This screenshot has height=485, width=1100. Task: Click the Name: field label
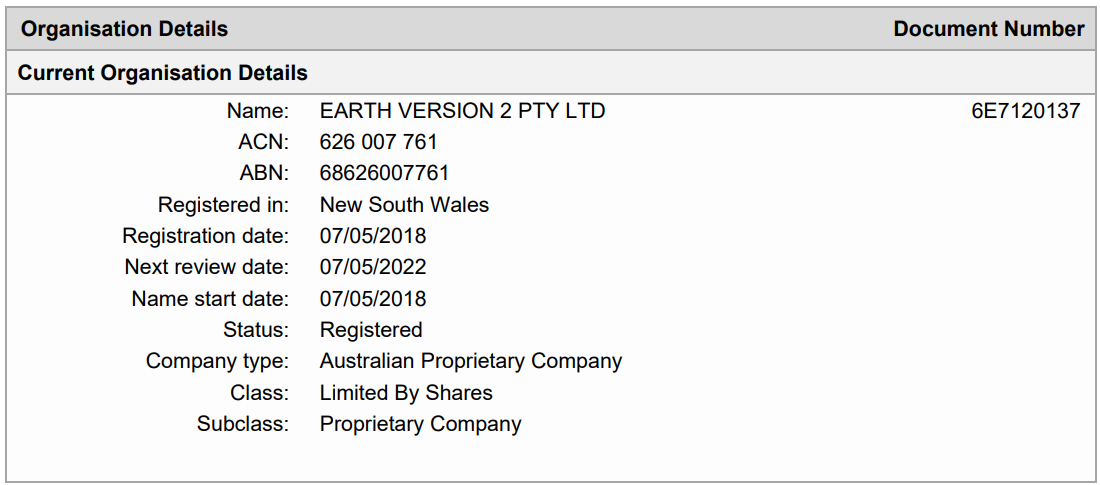pos(257,111)
